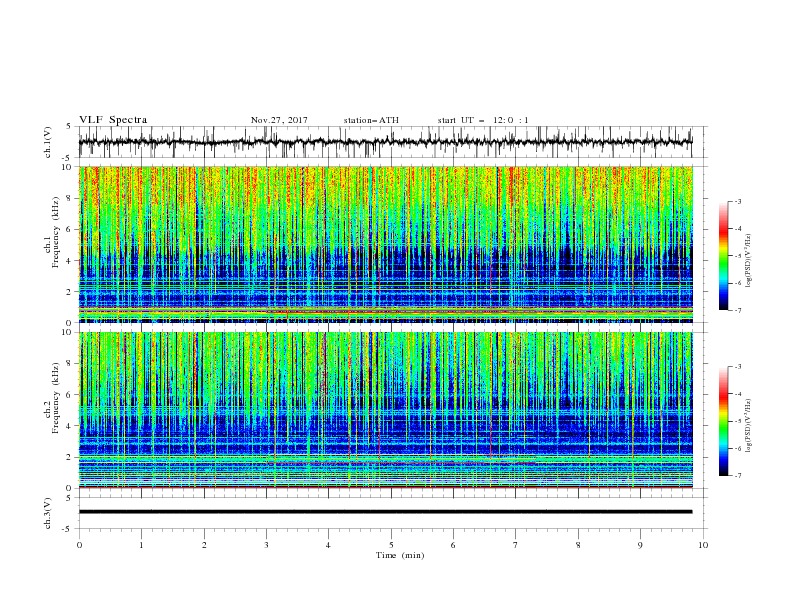The width and height of the screenshot is (792, 612).
Task: Click the 'start UT = 12:0 :1' text
Action: pyautogui.click(x=483, y=120)
